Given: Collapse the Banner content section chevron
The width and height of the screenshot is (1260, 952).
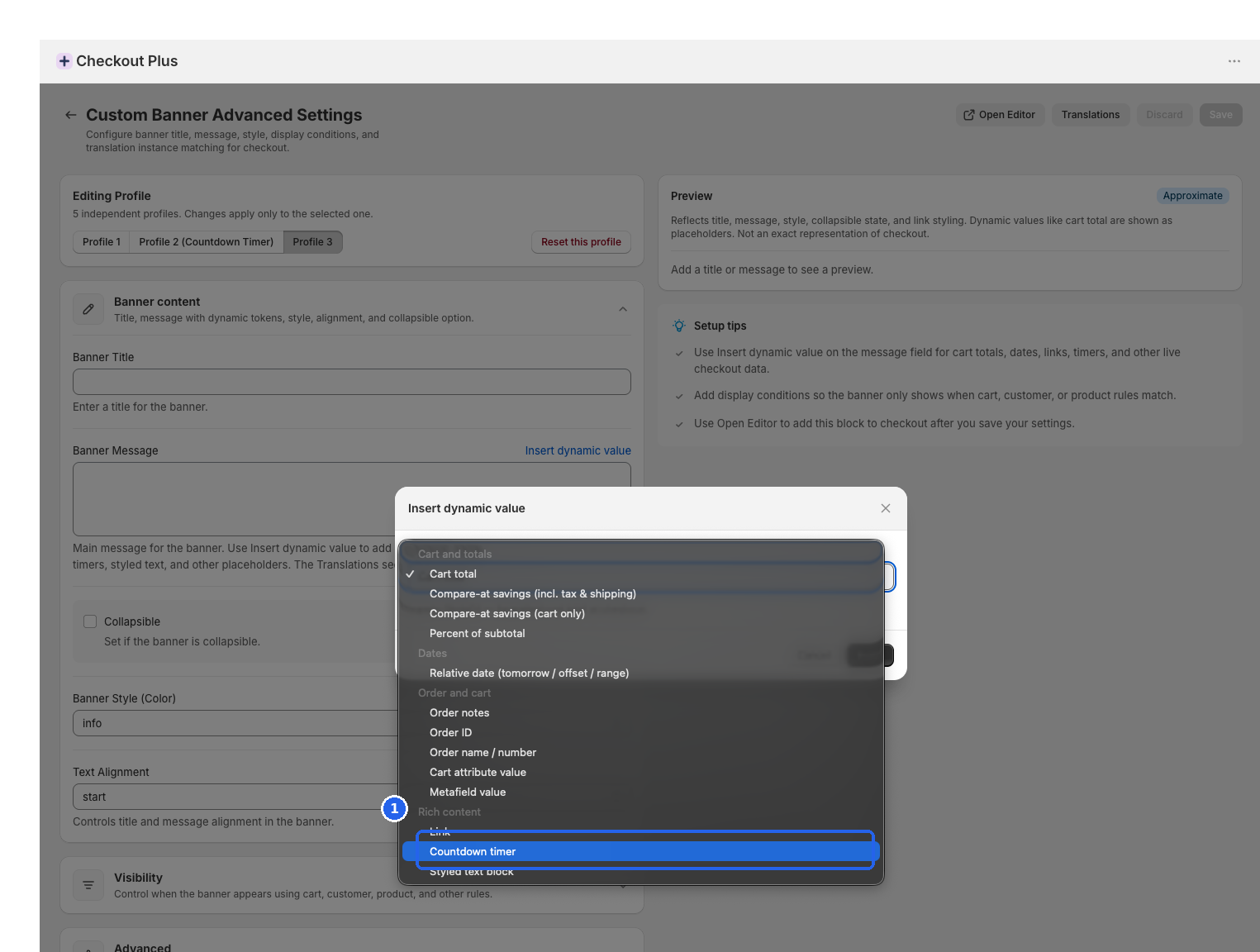Looking at the screenshot, I should [623, 309].
